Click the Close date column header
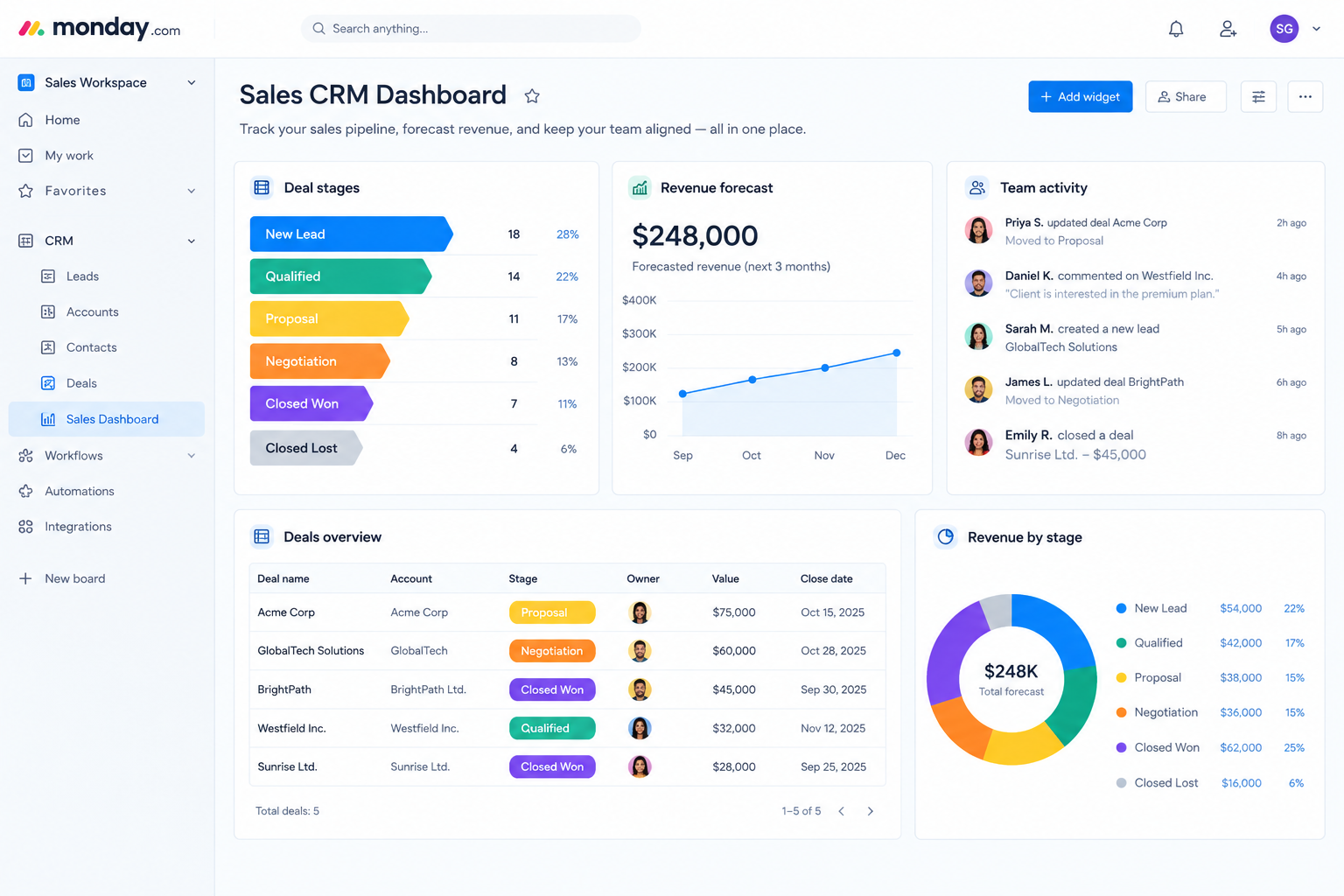This screenshot has height=896, width=1344. tap(826, 578)
